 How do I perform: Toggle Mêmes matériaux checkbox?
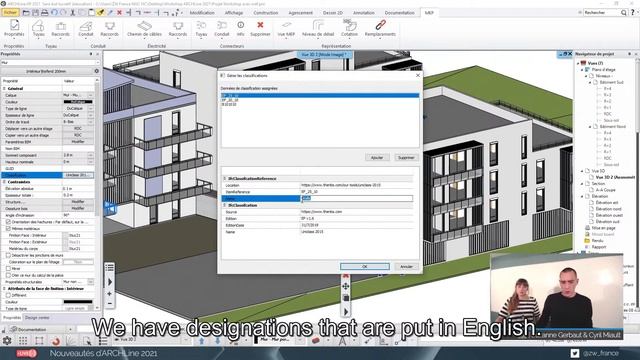tap(8, 229)
